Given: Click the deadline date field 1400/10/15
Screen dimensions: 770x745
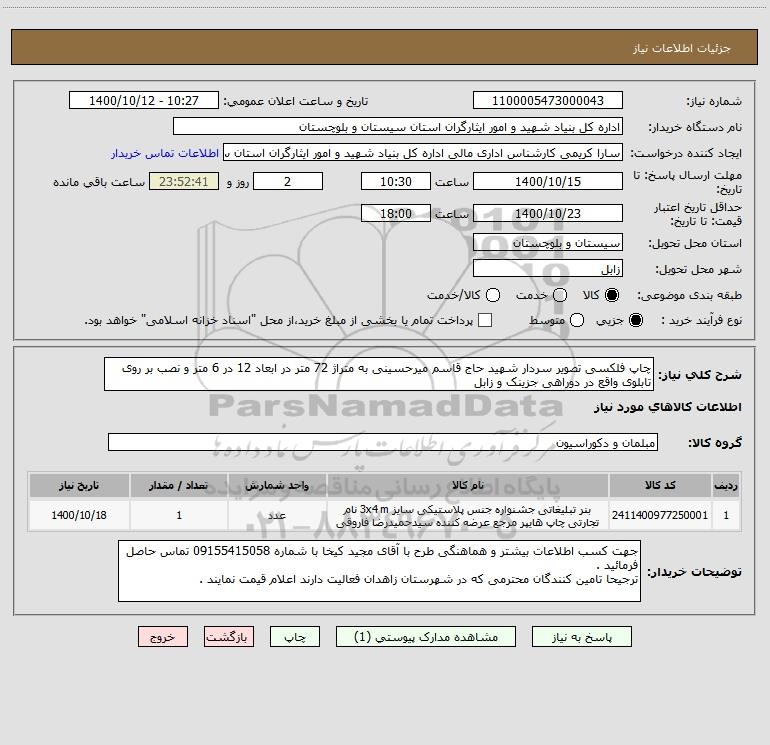Looking at the screenshot, I should click(x=548, y=181).
